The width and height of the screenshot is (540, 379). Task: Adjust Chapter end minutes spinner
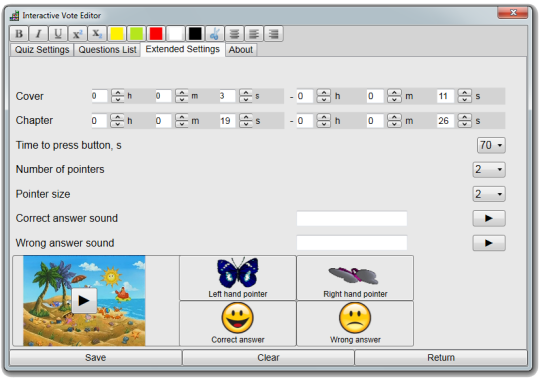click(394, 121)
